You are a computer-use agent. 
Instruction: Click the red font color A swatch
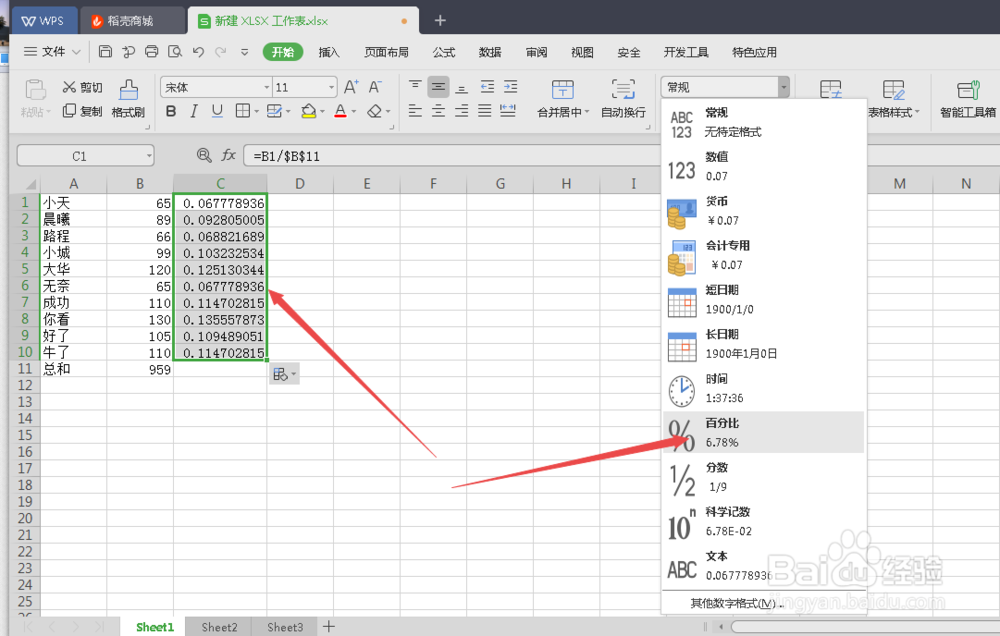[341, 111]
